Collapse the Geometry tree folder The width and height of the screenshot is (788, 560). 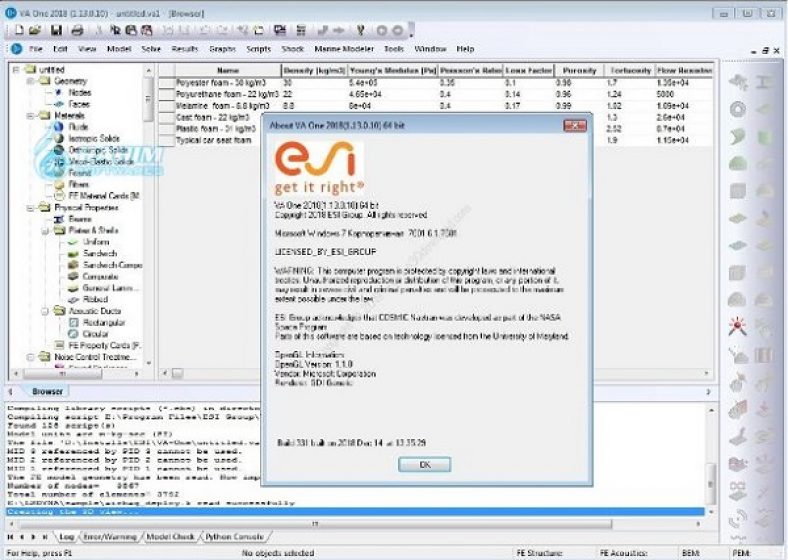(30, 81)
